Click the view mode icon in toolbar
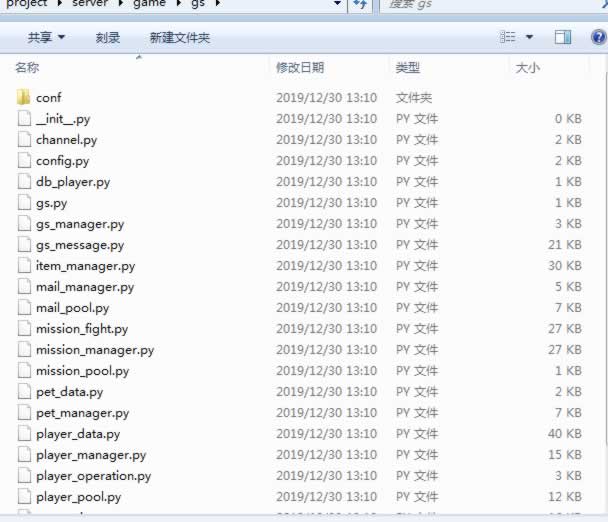The image size is (608, 522). pos(508,37)
